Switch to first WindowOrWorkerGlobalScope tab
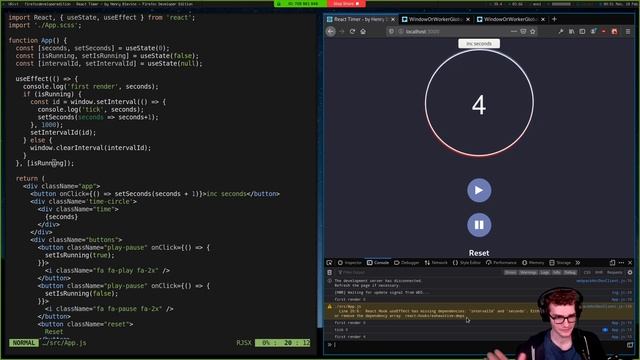Viewport: 640px width, 360px height. tap(435, 19)
